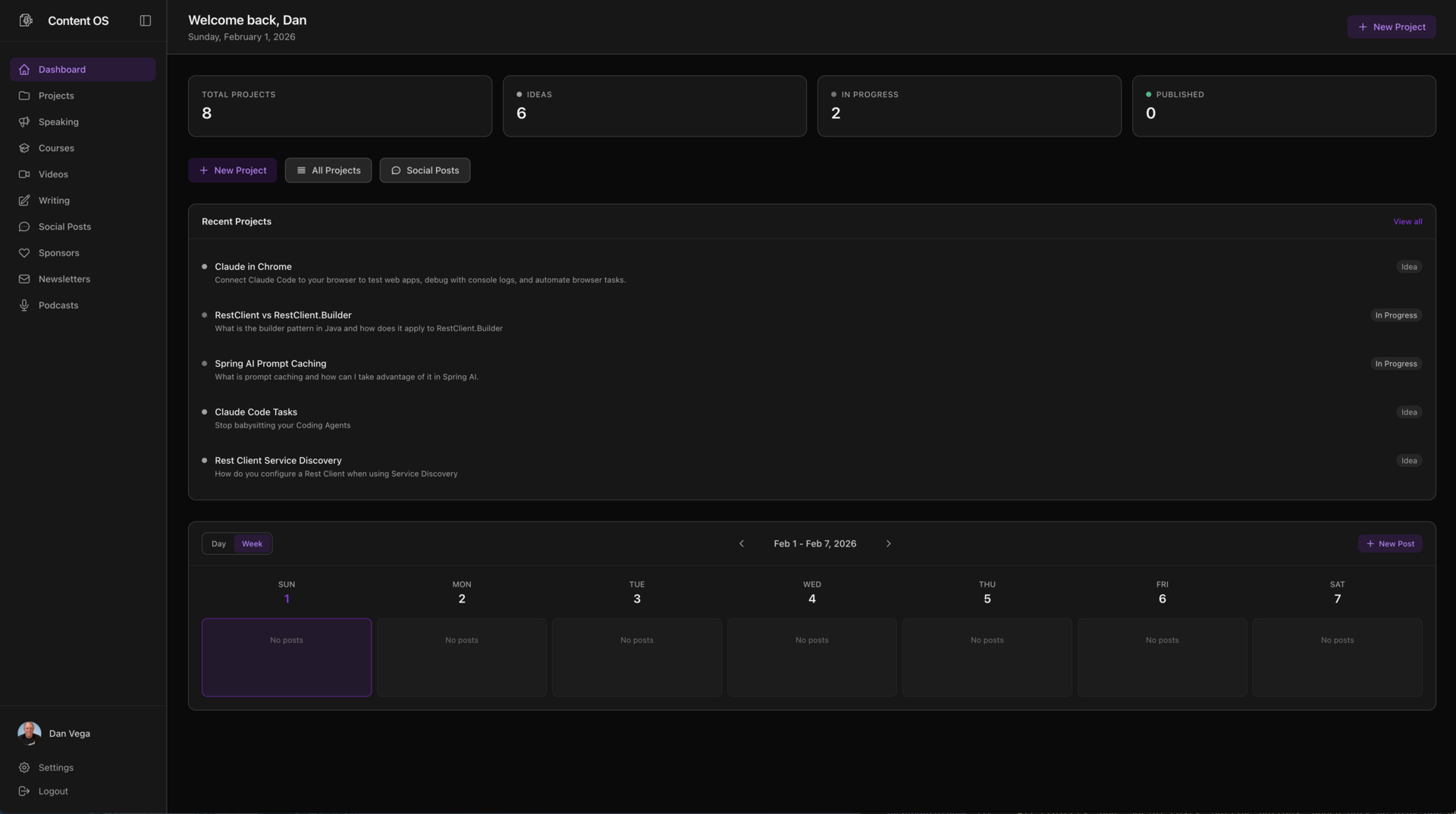Viewport: 1456px width, 814px height.
Task: Collapse the sidebar with the panel toggle
Action: click(x=144, y=20)
